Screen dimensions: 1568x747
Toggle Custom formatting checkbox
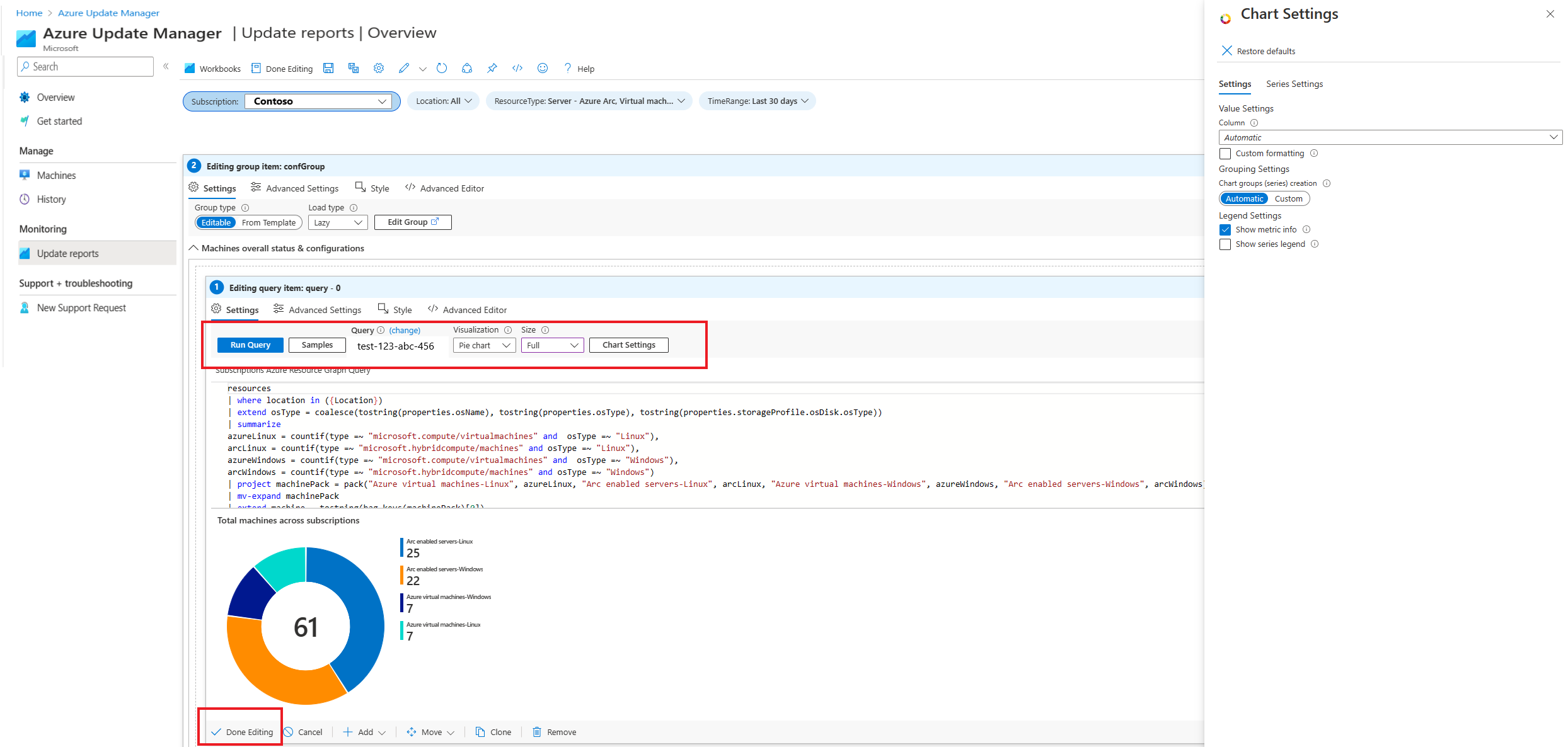(1225, 153)
